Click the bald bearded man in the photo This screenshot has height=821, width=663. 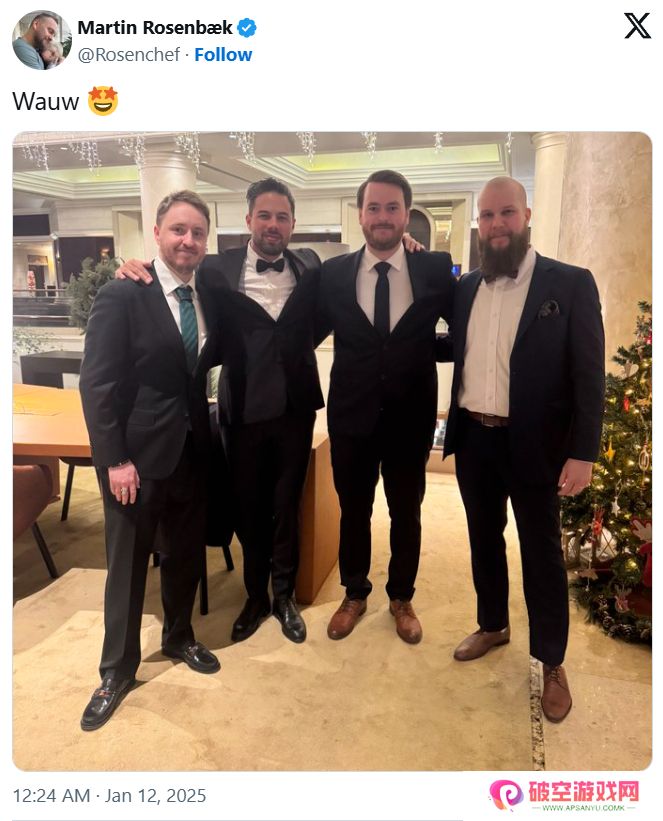[526, 419]
